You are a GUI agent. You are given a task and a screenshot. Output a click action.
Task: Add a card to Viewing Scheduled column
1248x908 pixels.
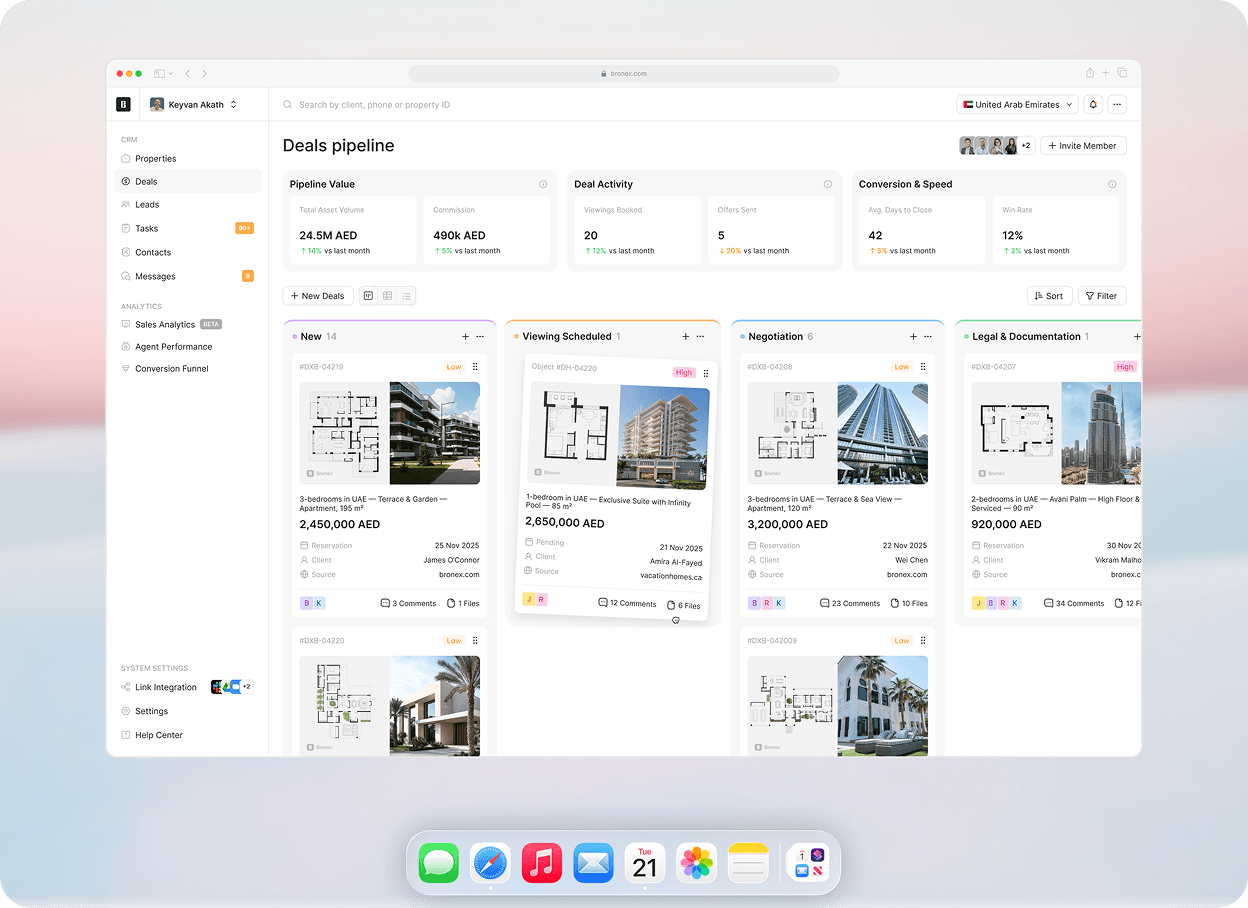tap(685, 337)
